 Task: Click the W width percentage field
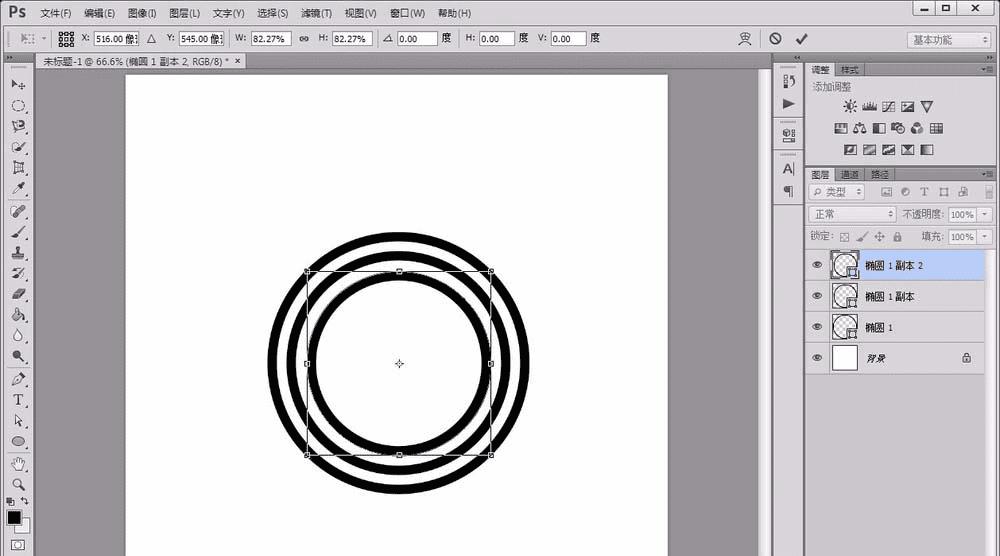pyautogui.click(x=271, y=39)
